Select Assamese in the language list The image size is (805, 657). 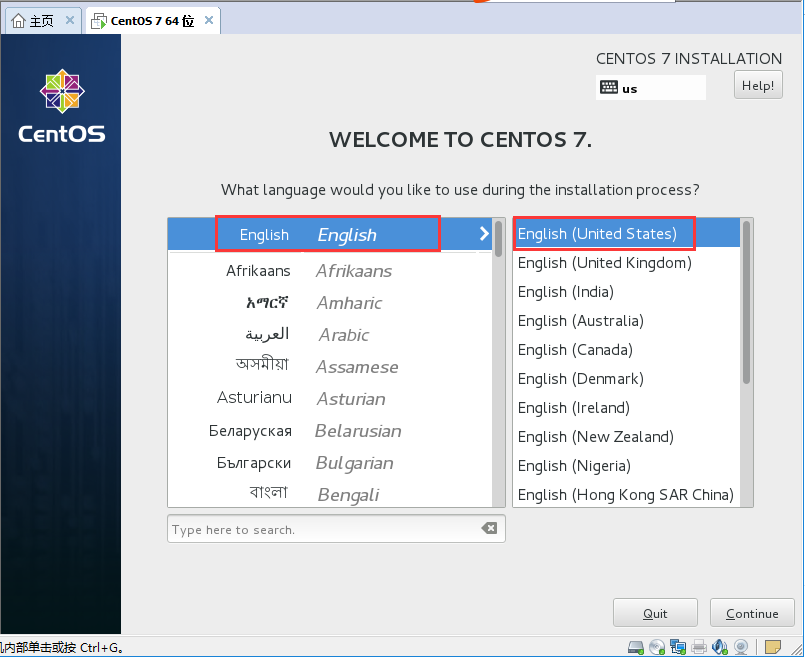(330, 366)
